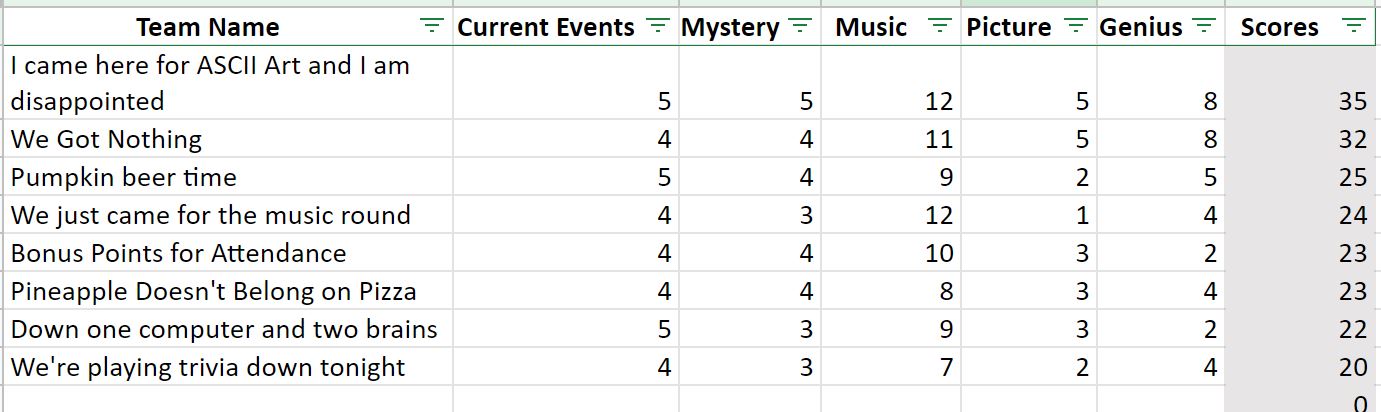Open the Team Name column filter icon

click(431, 27)
